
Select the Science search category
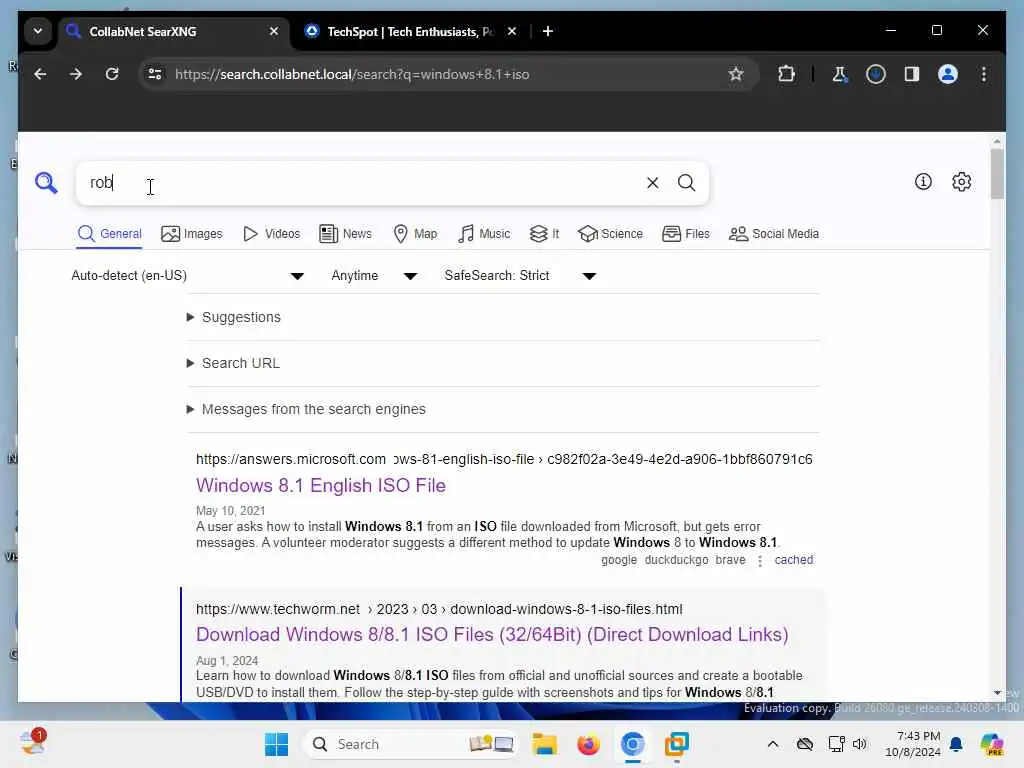(610, 234)
